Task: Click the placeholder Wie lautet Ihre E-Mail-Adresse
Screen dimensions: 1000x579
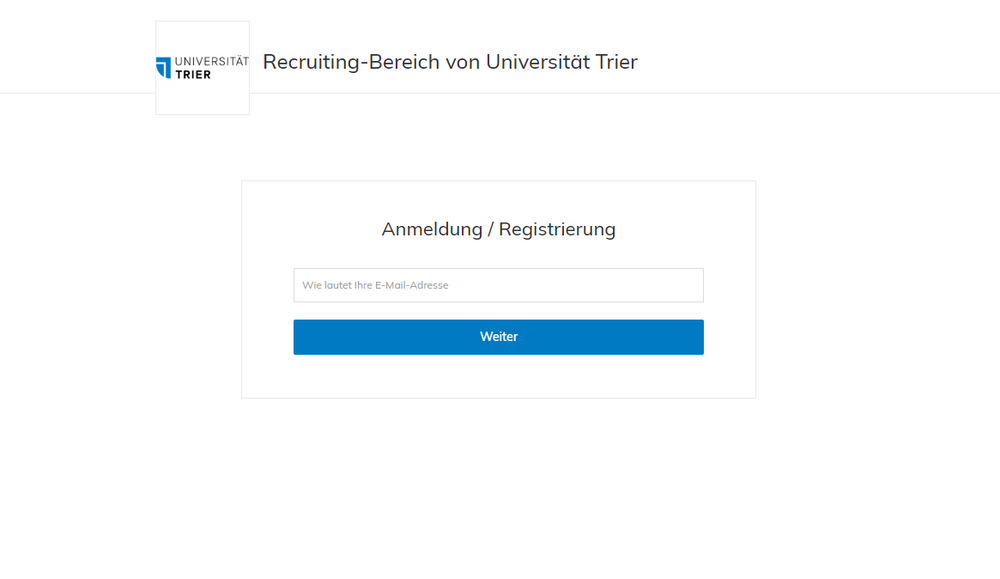Action: point(375,285)
